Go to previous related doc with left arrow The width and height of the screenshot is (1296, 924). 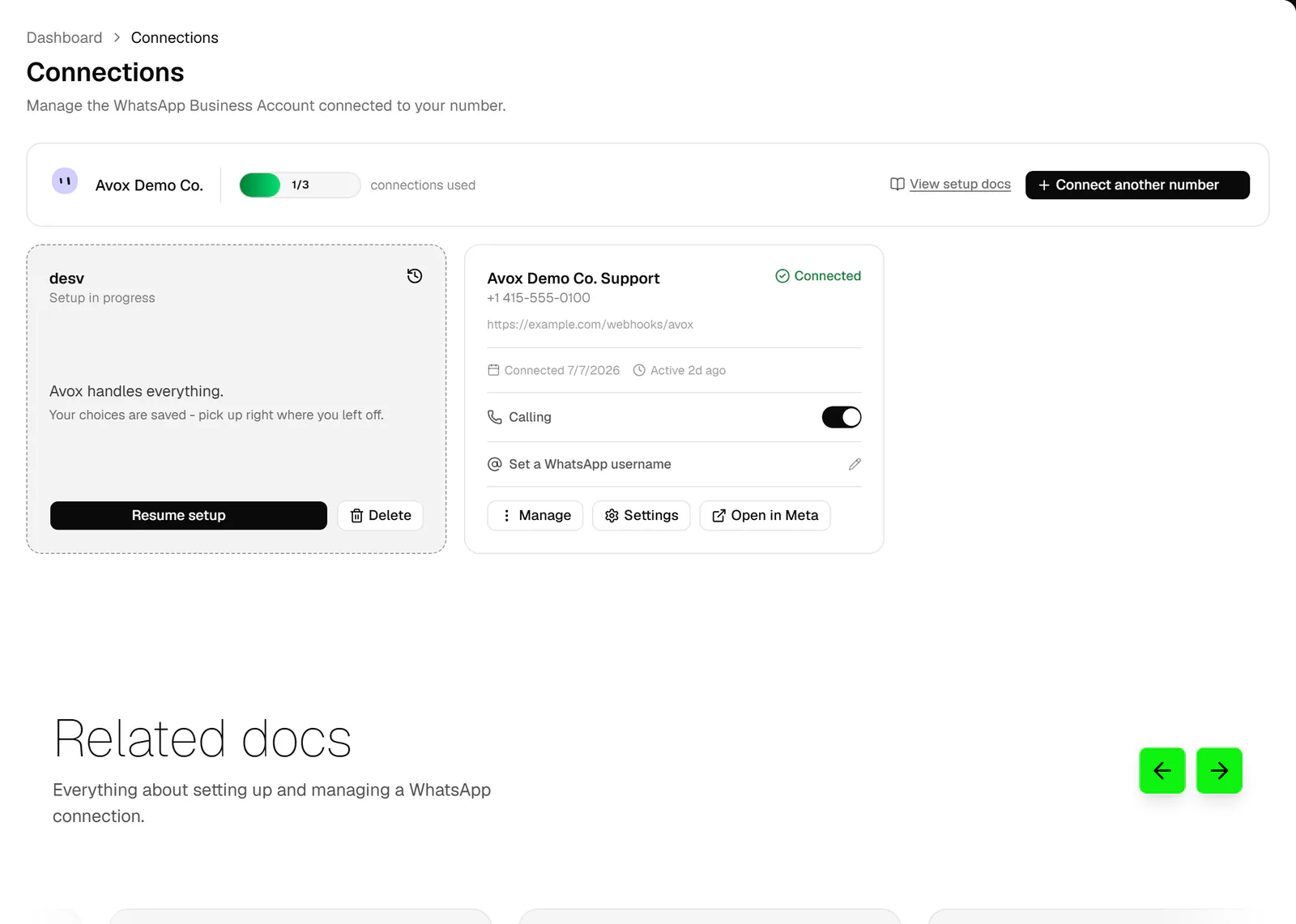pos(1162,770)
